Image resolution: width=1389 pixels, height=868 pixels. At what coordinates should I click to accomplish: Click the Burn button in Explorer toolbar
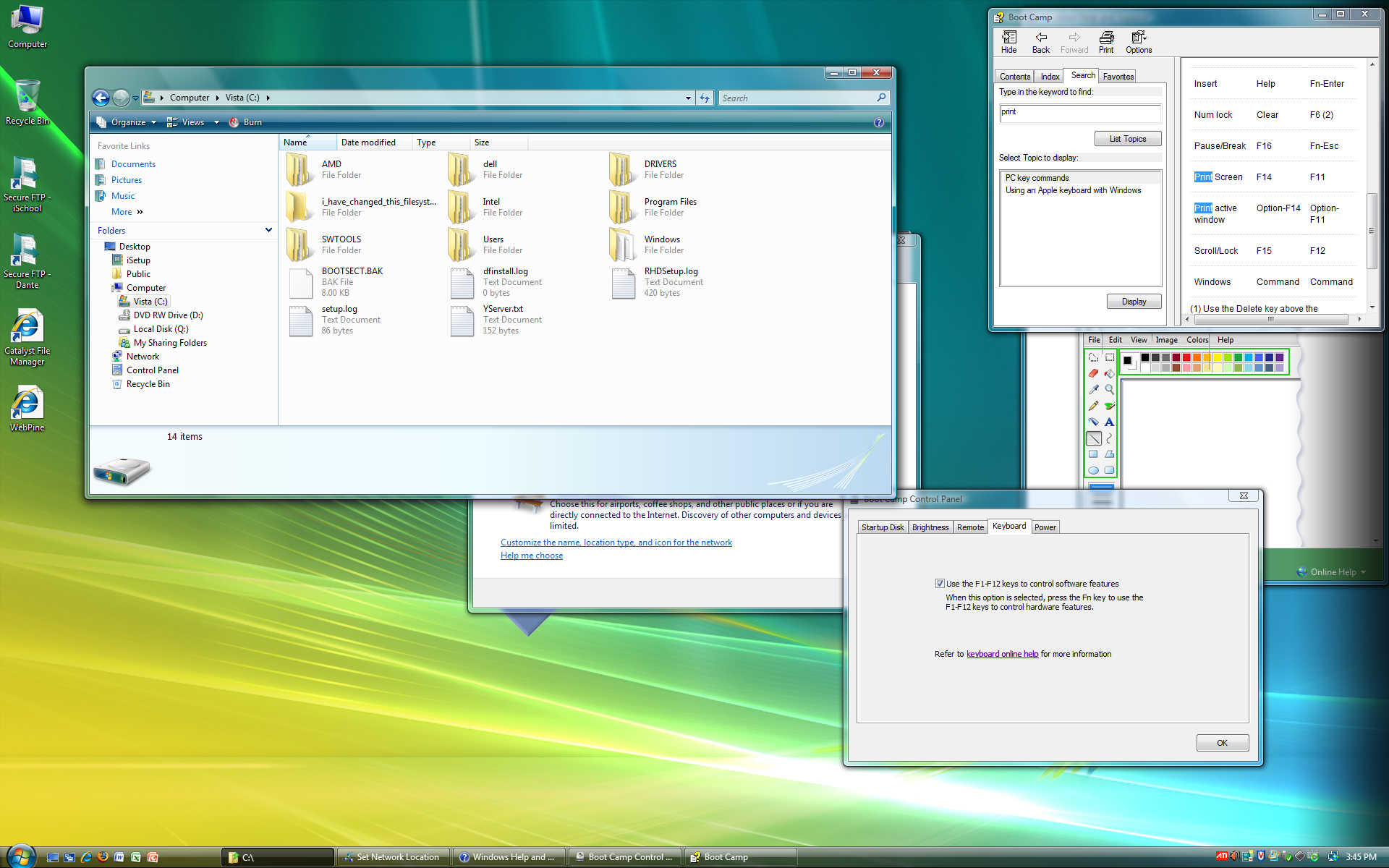point(245,122)
